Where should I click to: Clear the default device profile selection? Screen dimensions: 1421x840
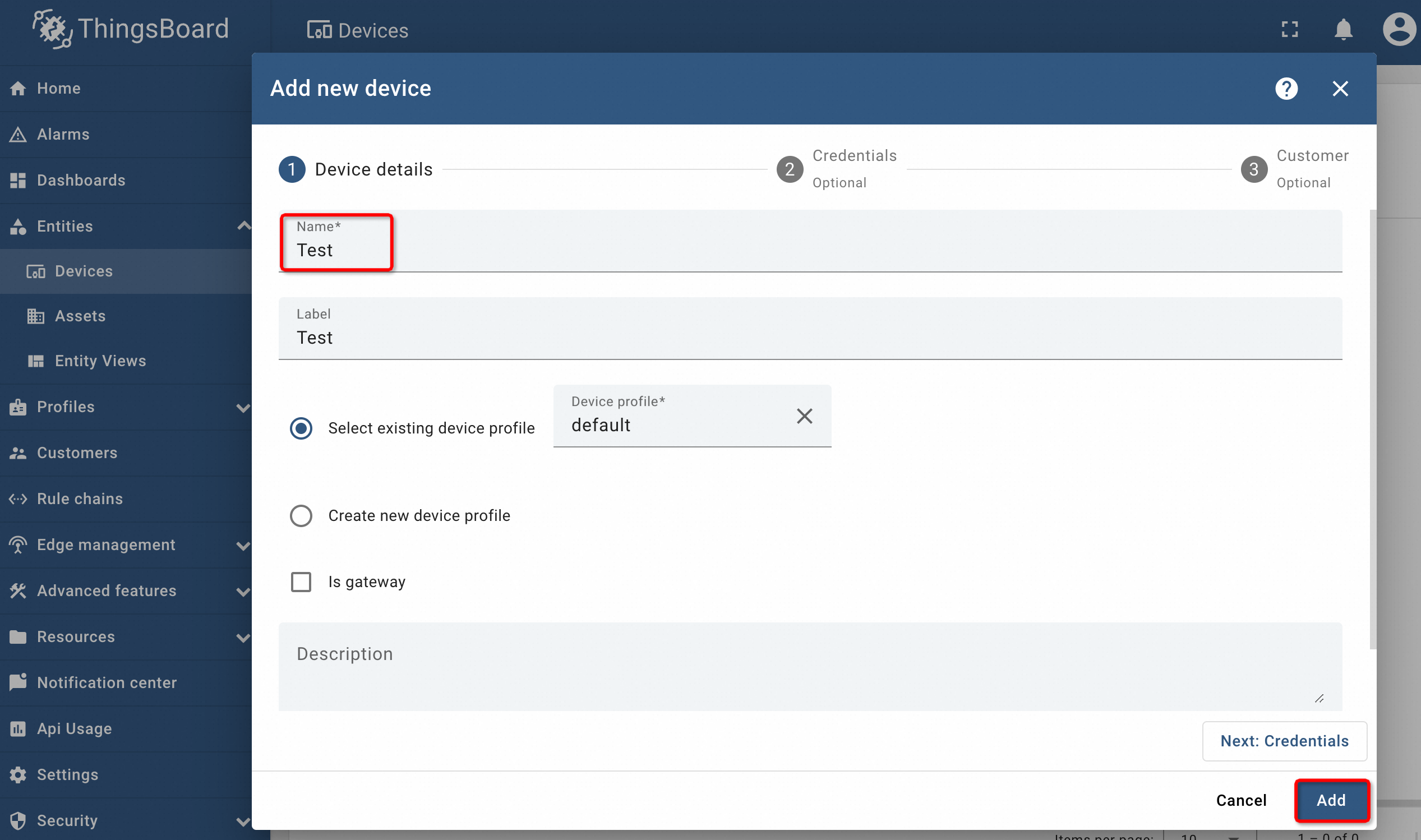click(804, 416)
